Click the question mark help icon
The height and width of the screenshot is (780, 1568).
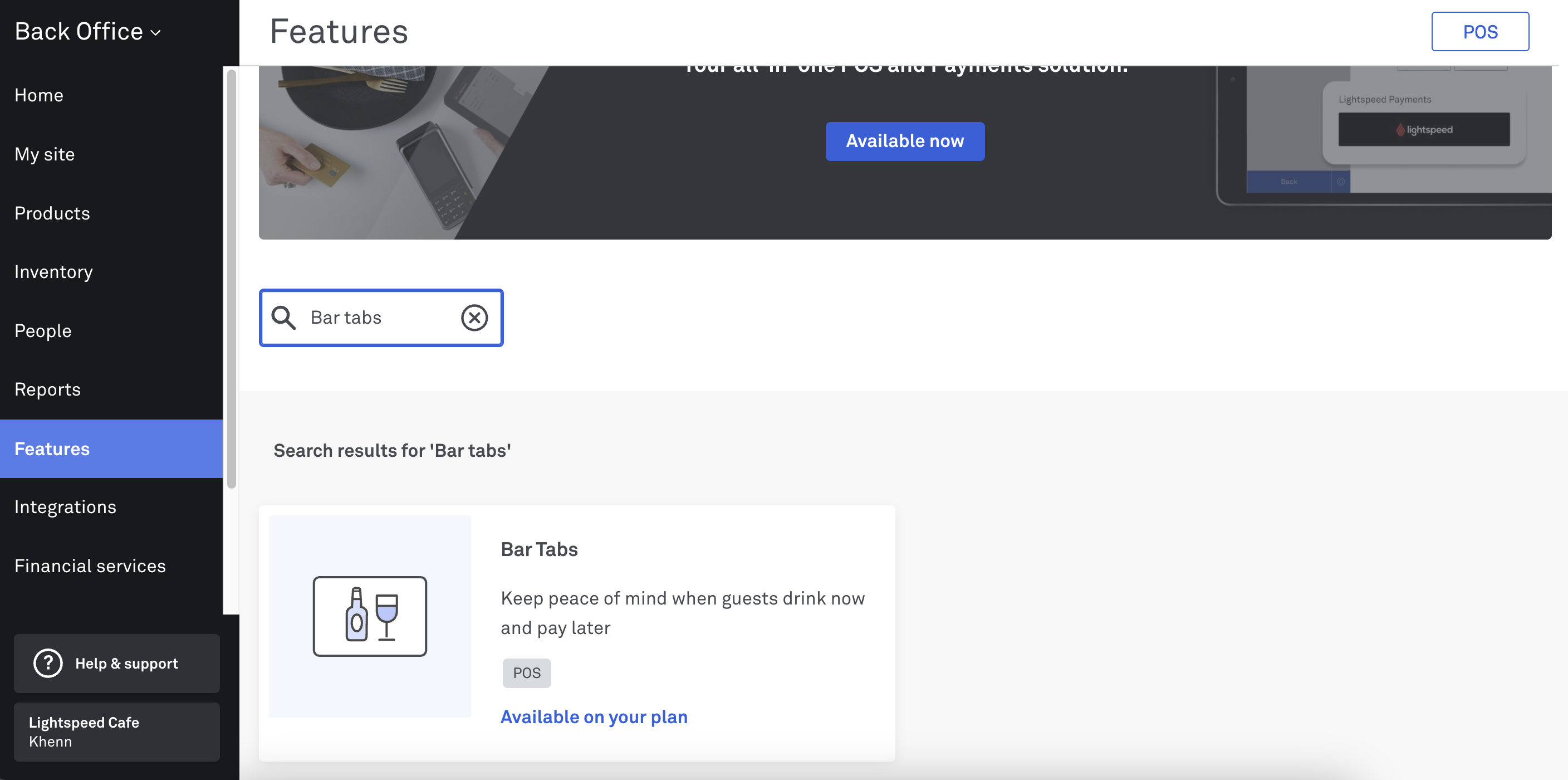[48, 663]
